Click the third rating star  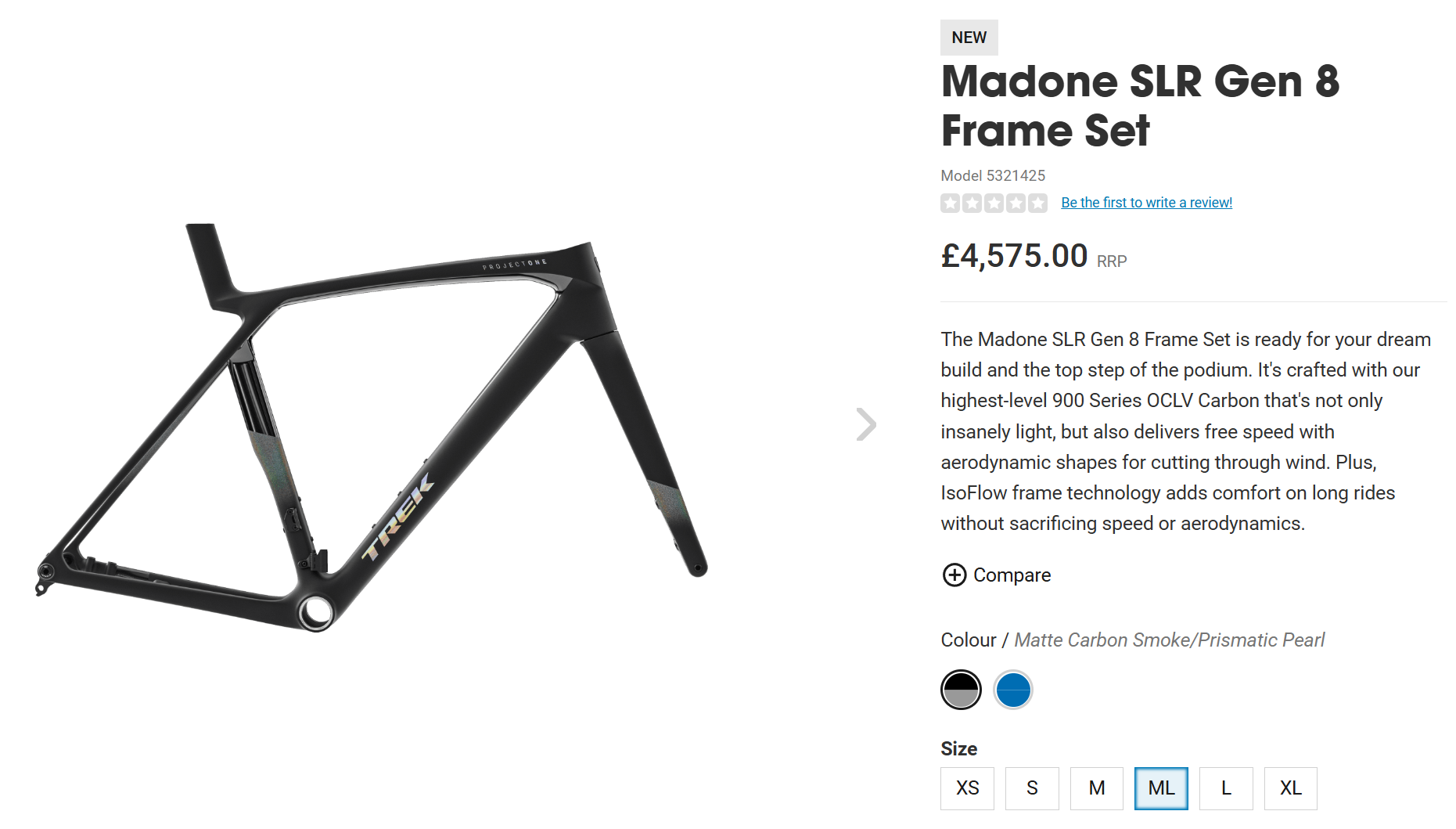click(x=994, y=204)
